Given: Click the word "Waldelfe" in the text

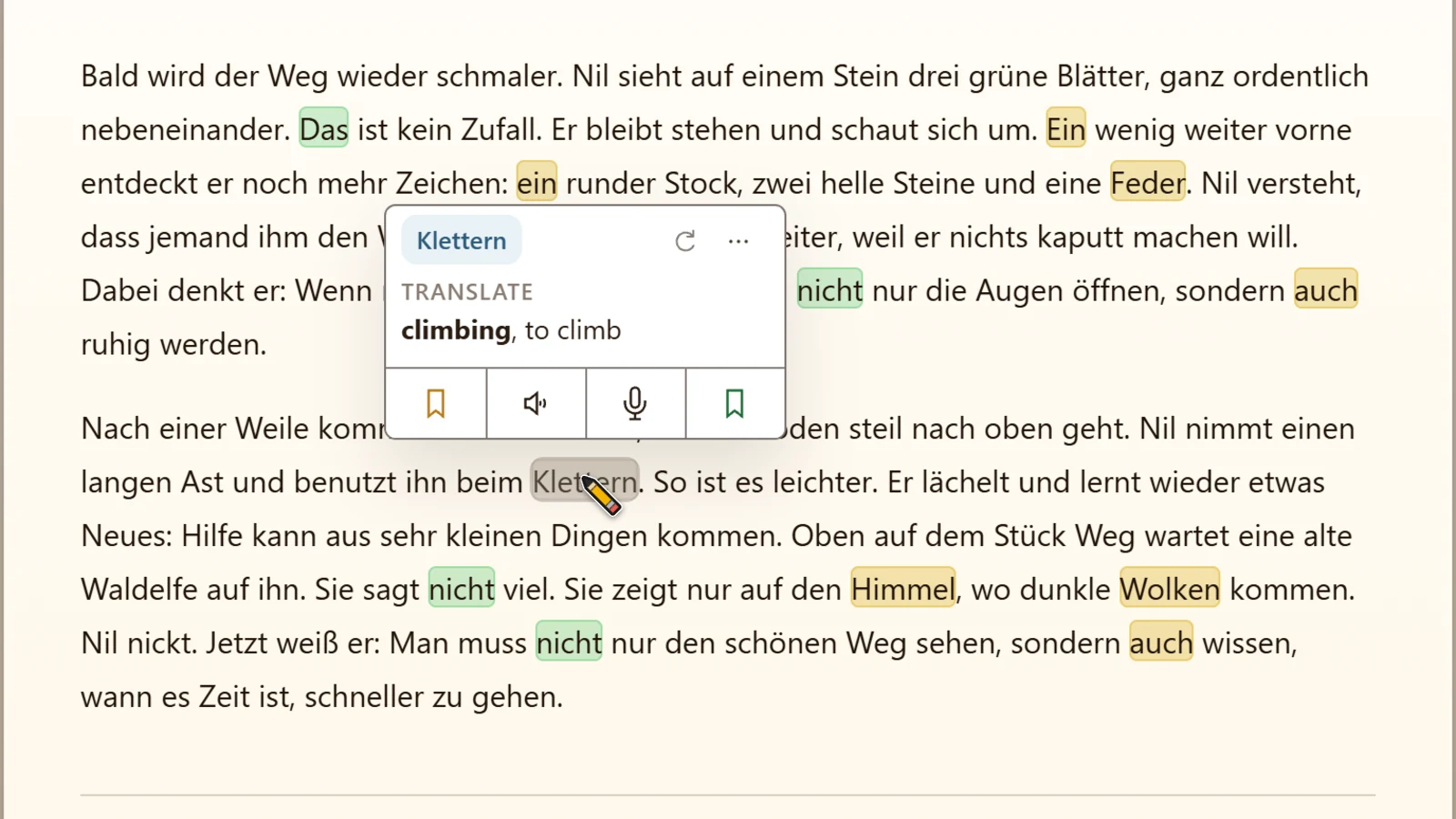Looking at the screenshot, I should (x=139, y=589).
